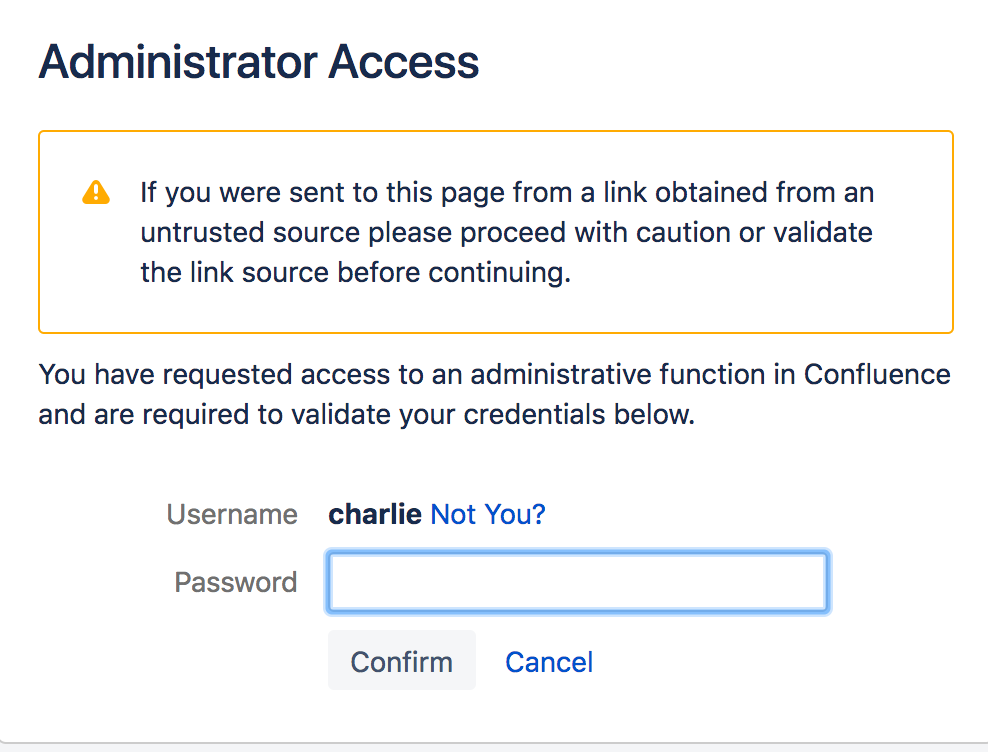Click the orange warning triangle icon
Viewport: 988px width, 752px height.
click(96, 192)
